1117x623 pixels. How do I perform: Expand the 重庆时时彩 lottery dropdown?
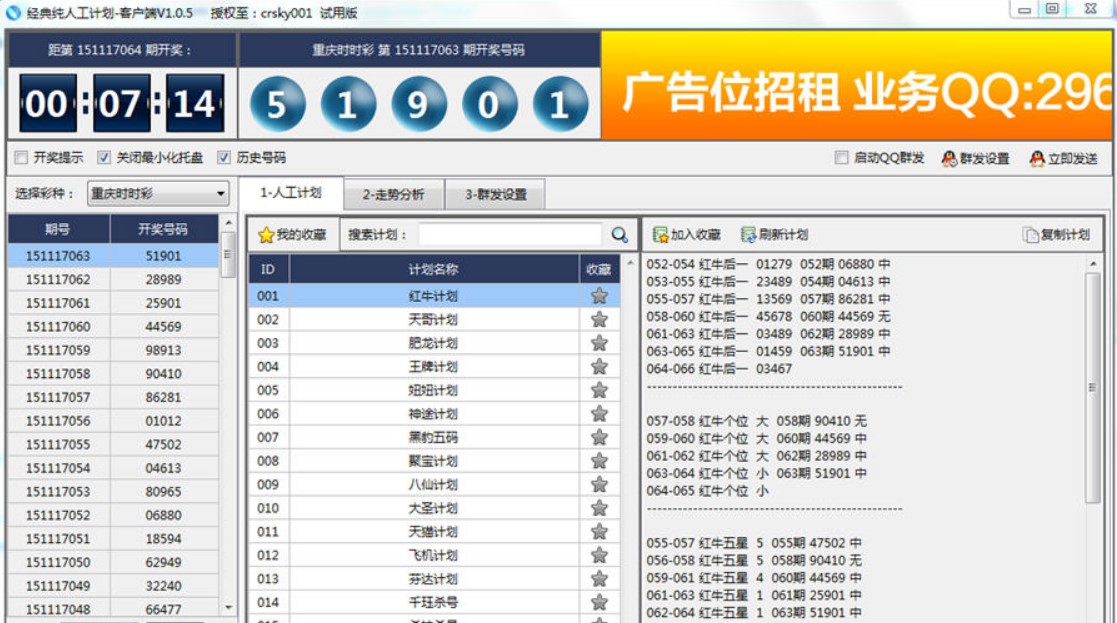(221, 194)
